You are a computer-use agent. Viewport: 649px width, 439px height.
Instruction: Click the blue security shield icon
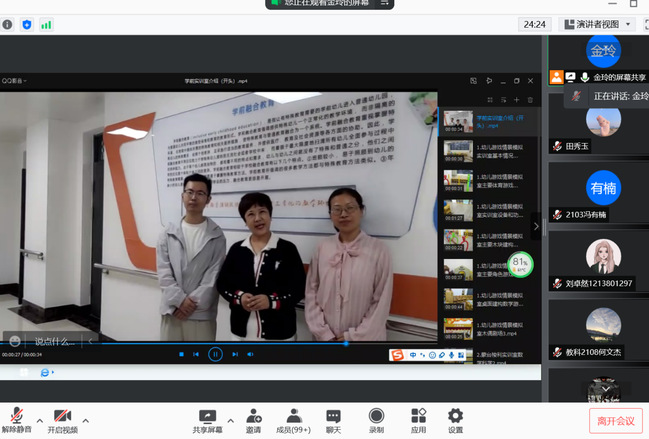(x=27, y=24)
